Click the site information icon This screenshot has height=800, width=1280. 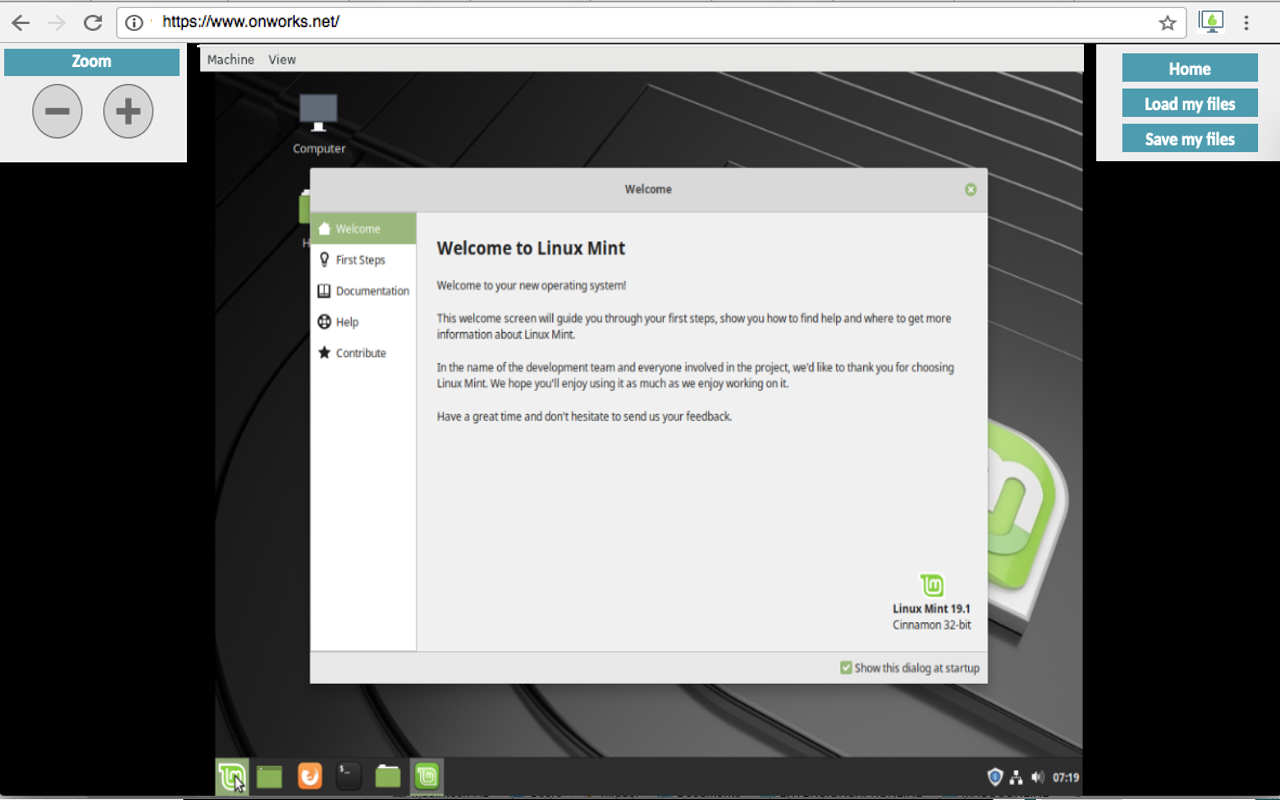click(135, 22)
